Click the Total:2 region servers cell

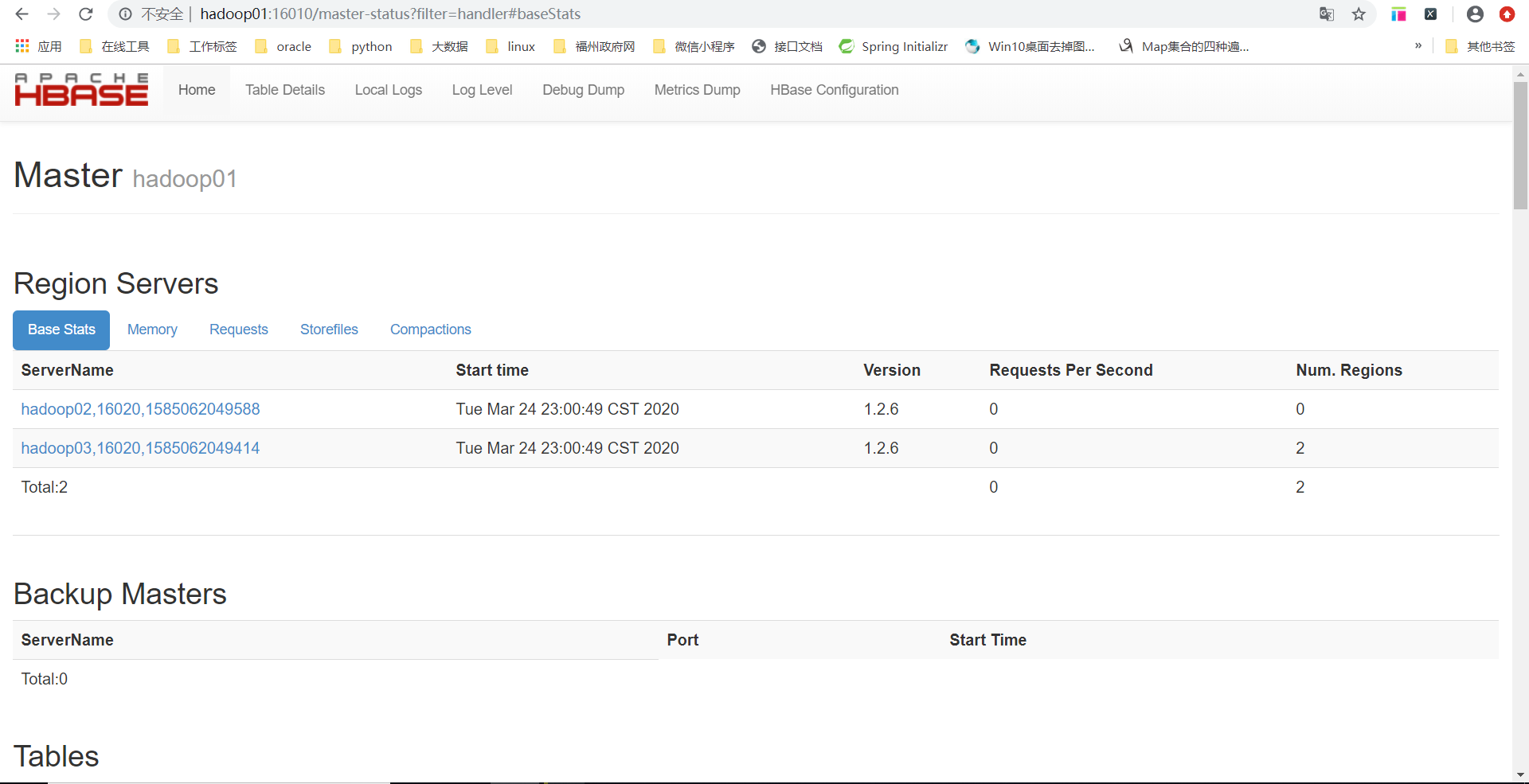(x=45, y=487)
